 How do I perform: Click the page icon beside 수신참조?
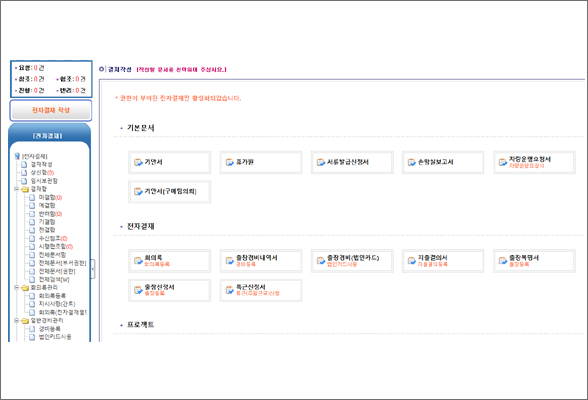[x=32, y=238]
